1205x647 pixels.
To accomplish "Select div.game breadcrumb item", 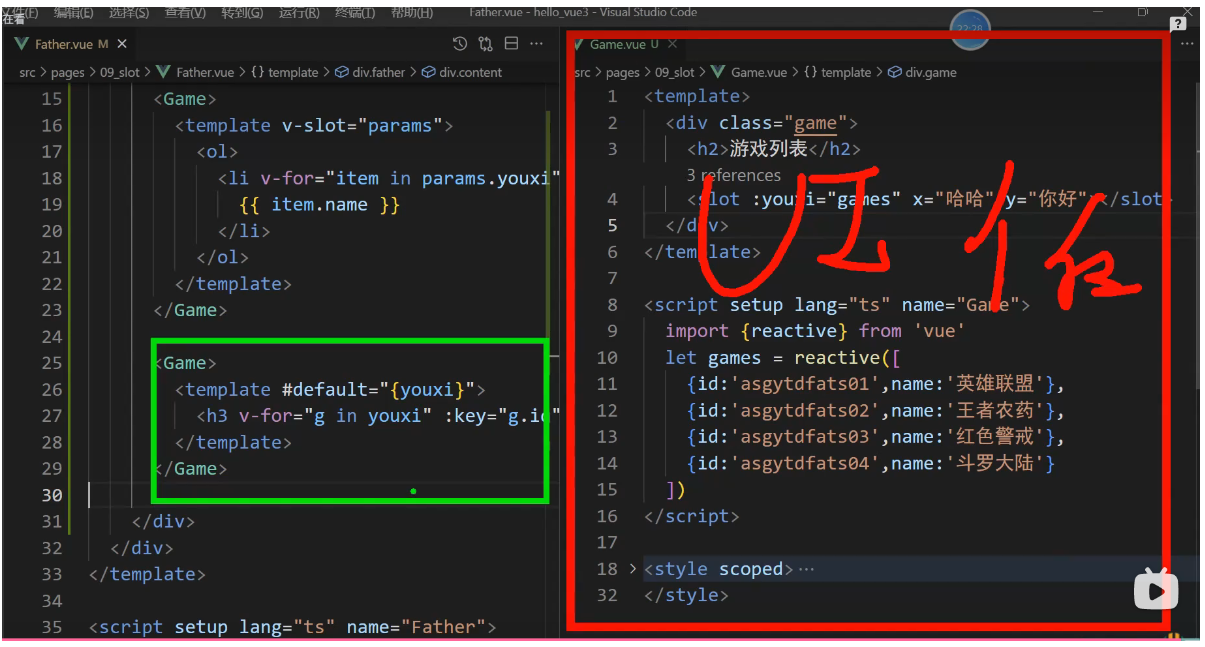I will 923,72.
